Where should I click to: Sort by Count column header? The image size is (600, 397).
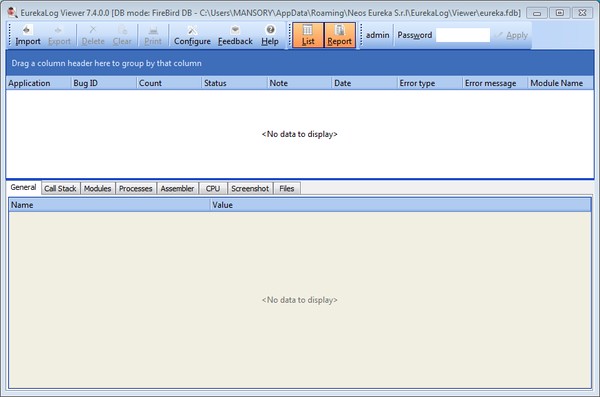click(169, 83)
